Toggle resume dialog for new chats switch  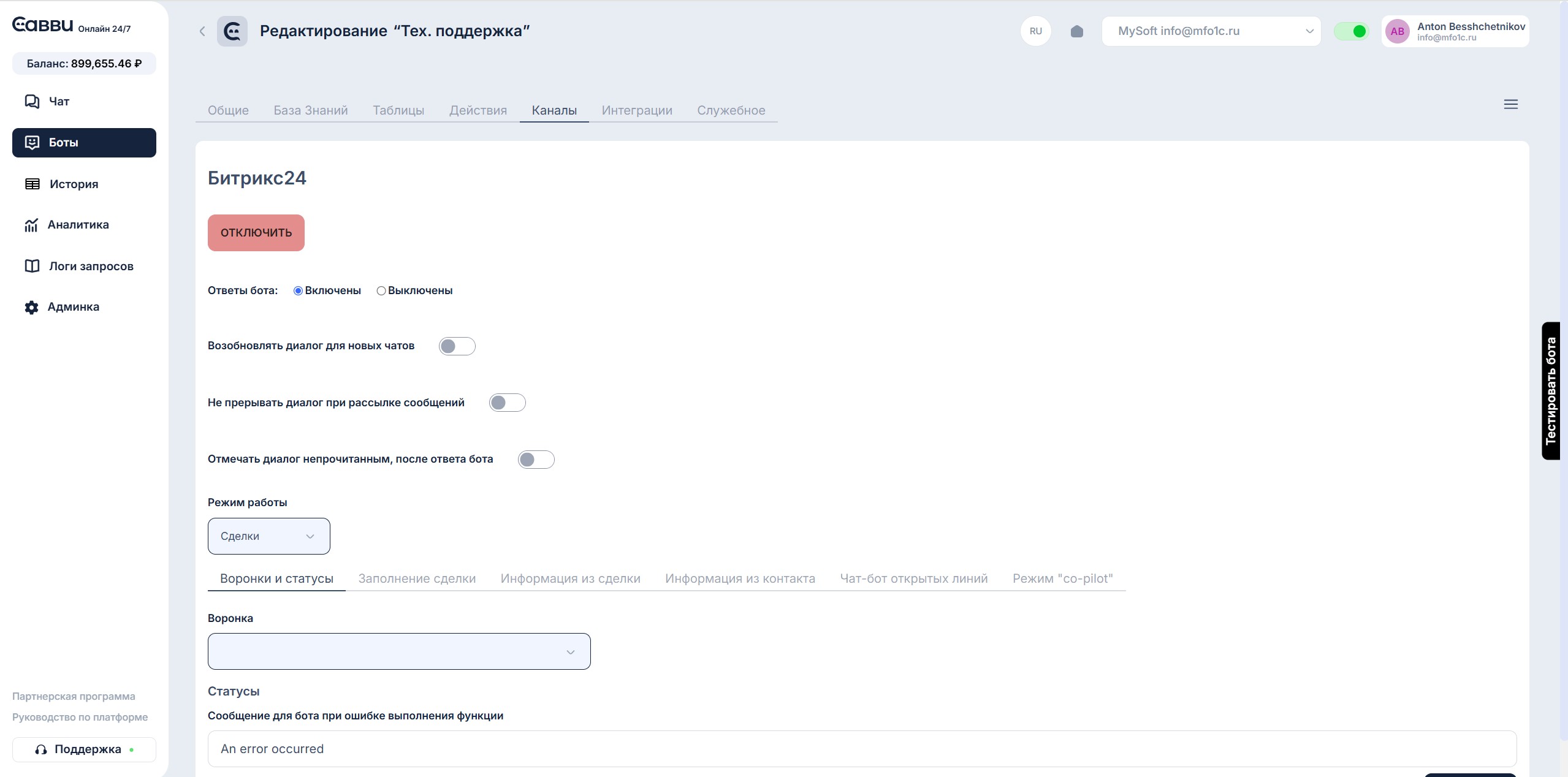tap(457, 346)
